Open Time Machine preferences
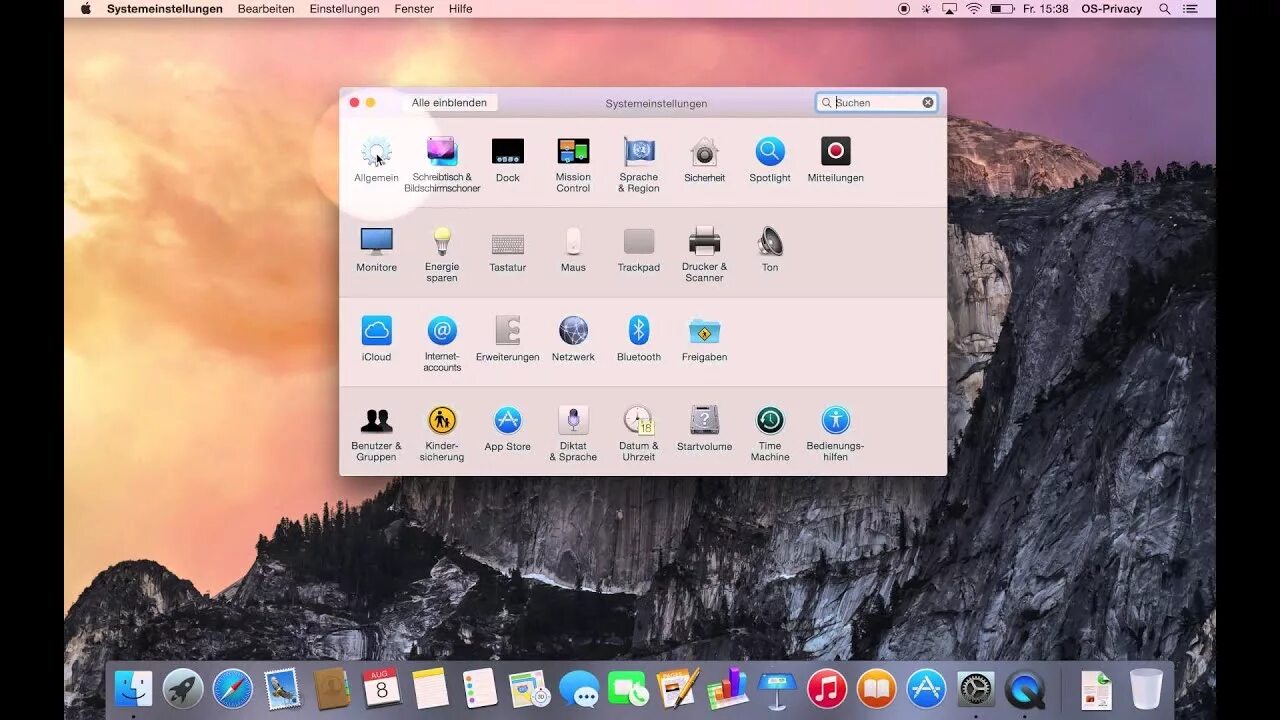The image size is (1280, 720). click(x=770, y=434)
